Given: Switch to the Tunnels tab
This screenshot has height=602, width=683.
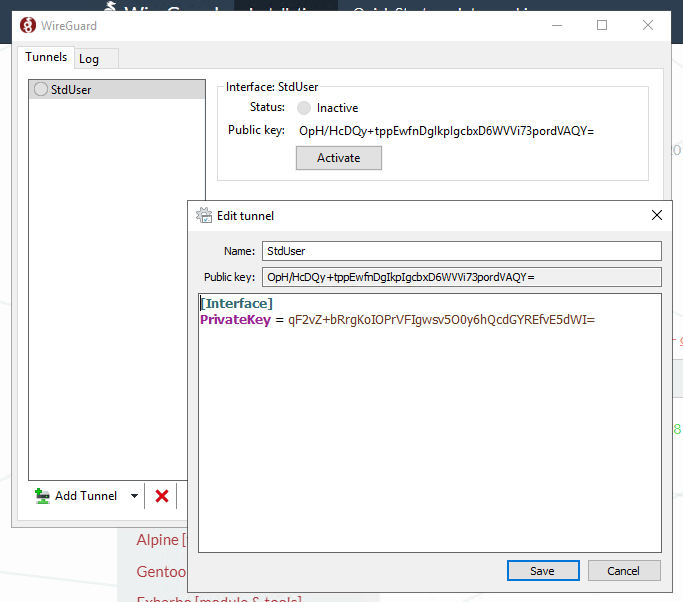Looking at the screenshot, I should 46,57.
